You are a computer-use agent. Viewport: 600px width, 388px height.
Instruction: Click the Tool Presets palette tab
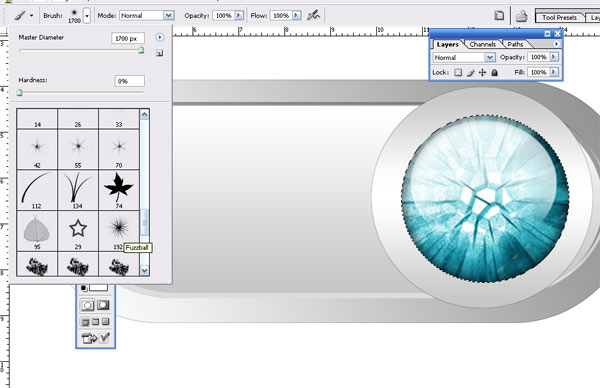tap(559, 17)
